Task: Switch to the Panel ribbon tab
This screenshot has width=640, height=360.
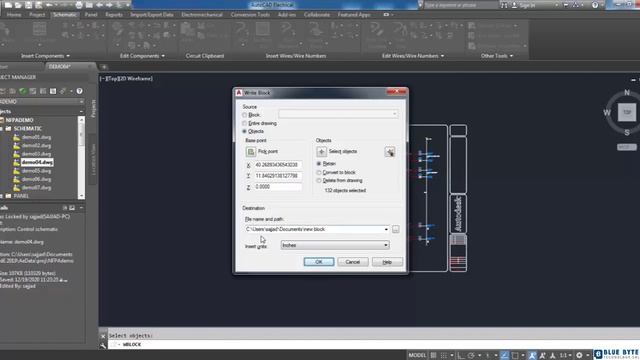Action: pos(91,15)
